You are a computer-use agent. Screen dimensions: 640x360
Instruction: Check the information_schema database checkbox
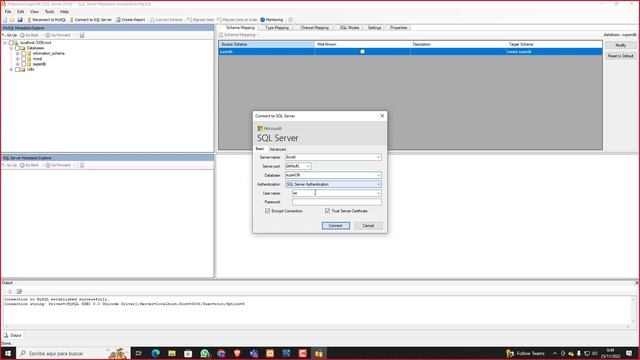click(x=24, y=53)
